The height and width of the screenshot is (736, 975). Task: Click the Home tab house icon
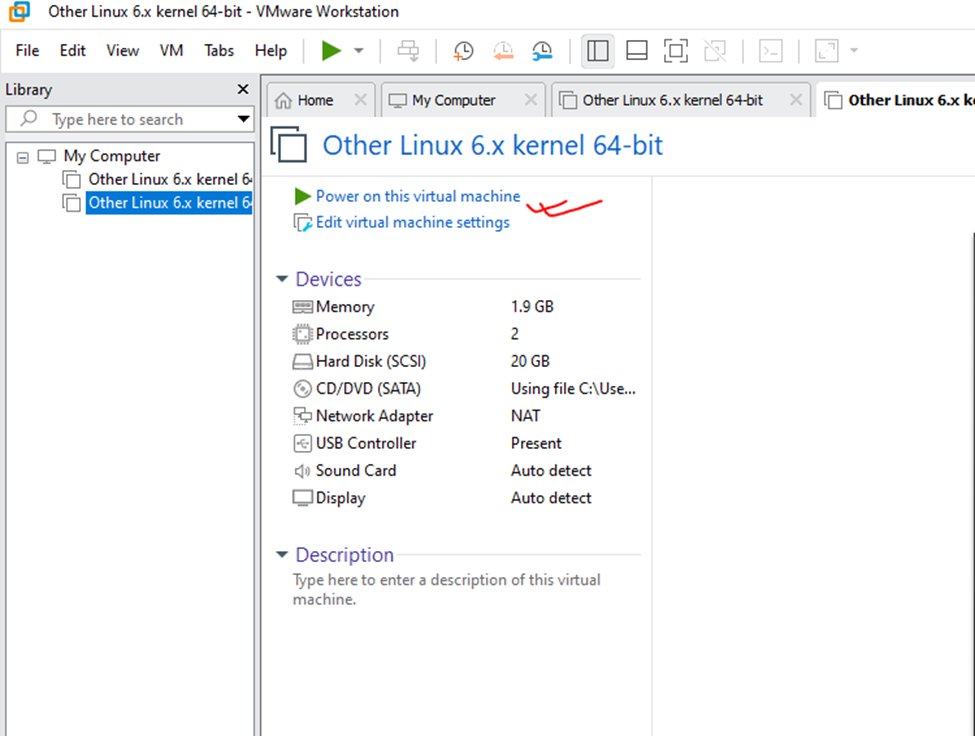pyautogui.click(x=283, y=100)
